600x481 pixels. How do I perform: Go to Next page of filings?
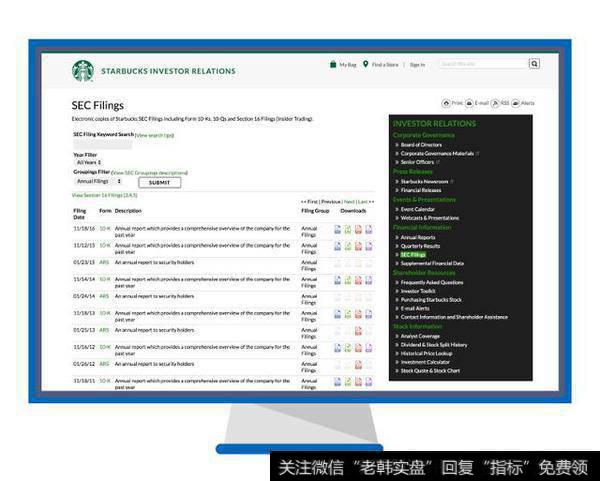pyautogui.click(x=349, y=202)
